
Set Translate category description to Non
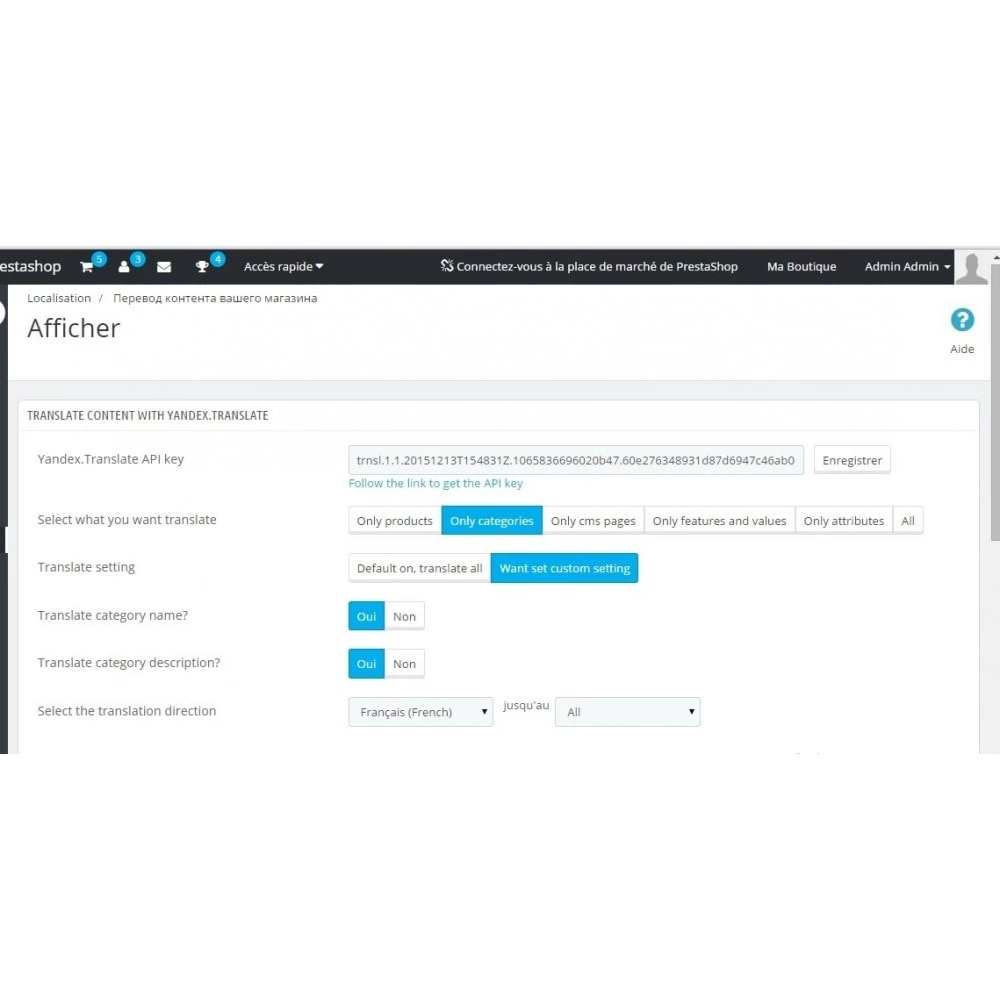[x=404, y=663]
